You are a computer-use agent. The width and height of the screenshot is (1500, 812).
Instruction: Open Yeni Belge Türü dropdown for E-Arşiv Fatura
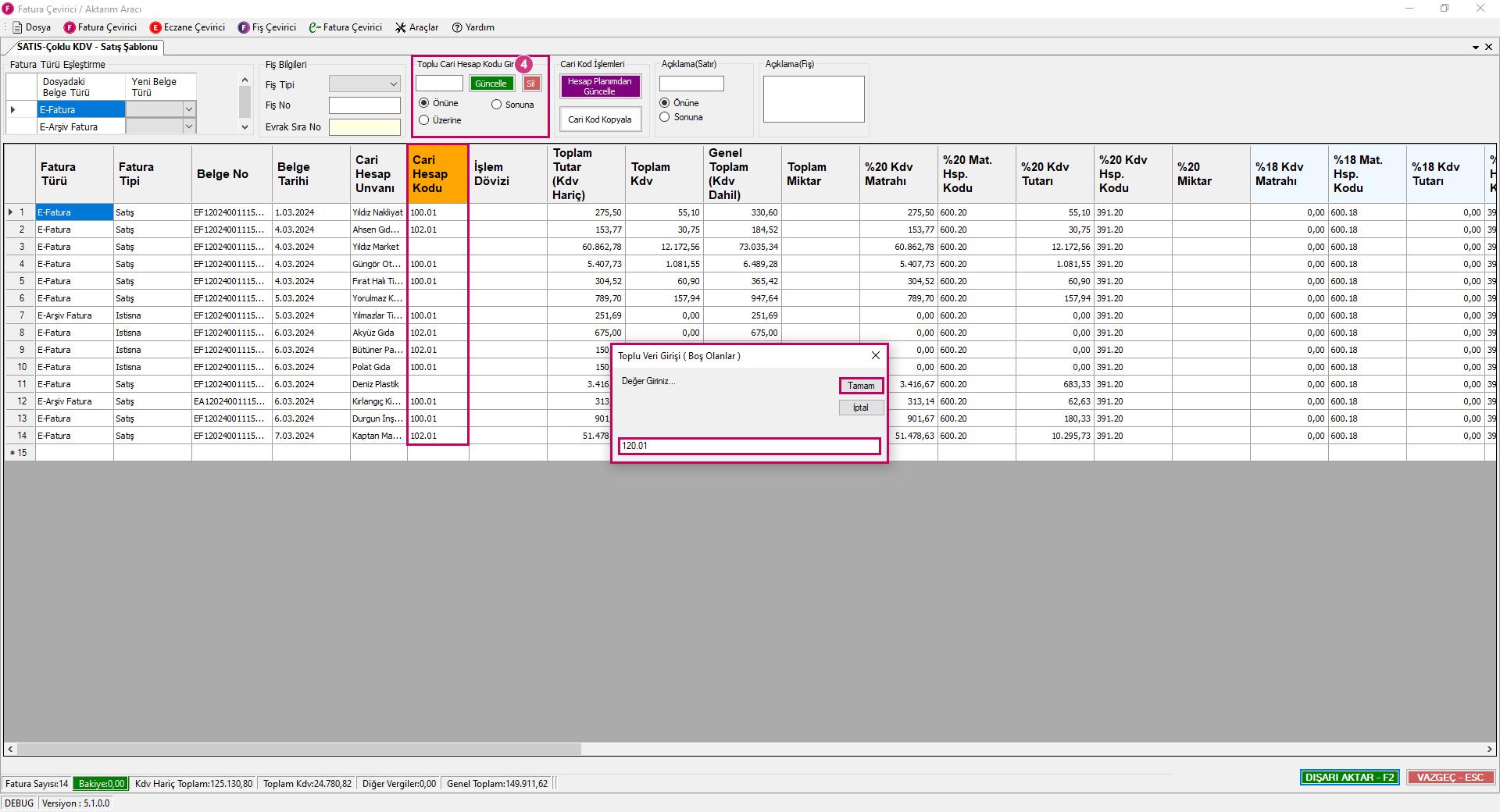coord(188,126)
